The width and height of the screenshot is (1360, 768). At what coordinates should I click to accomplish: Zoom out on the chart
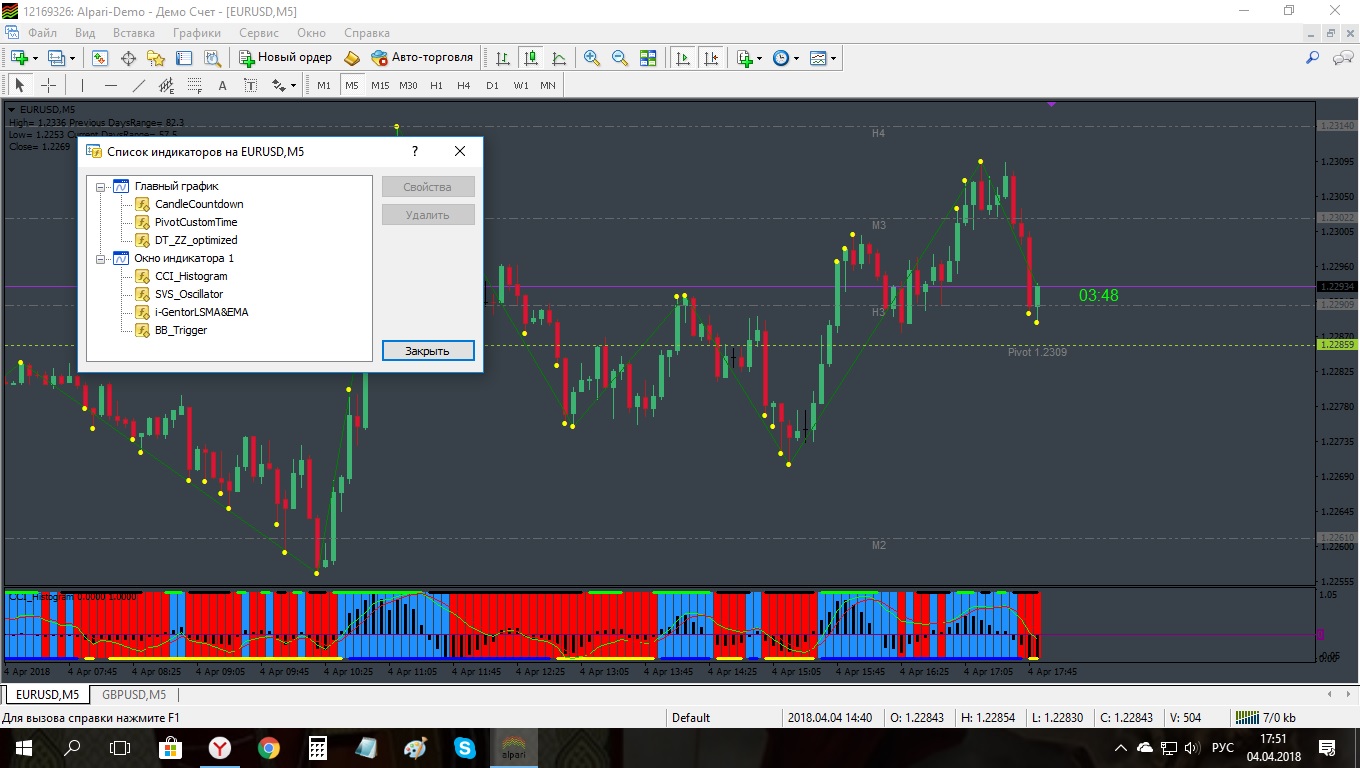[x=620, y=58]
